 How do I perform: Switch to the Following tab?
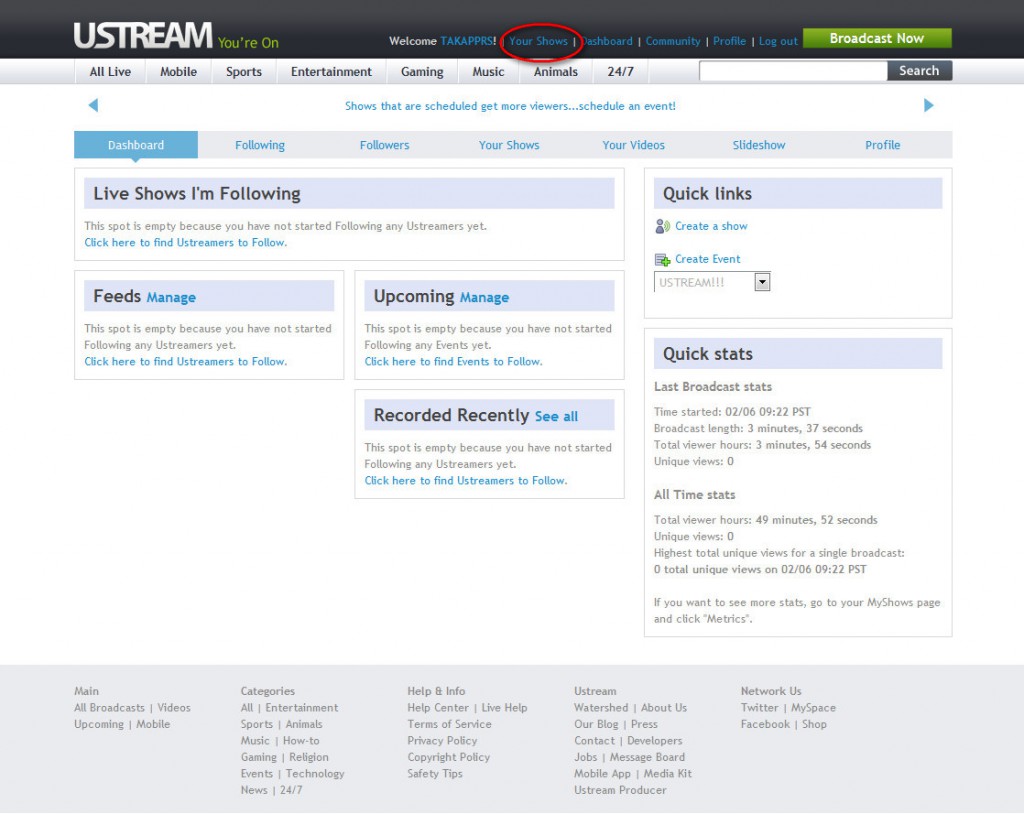click(260, 145)
